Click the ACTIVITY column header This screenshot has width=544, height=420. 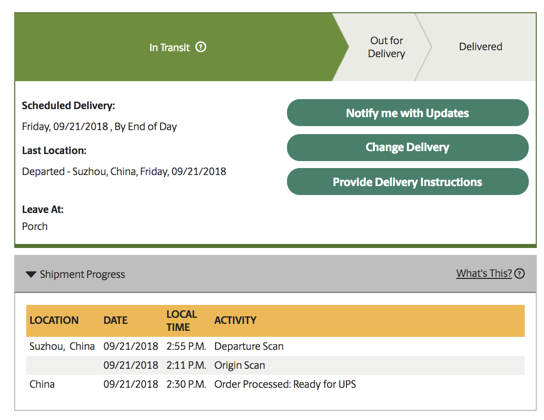[235, 320]
